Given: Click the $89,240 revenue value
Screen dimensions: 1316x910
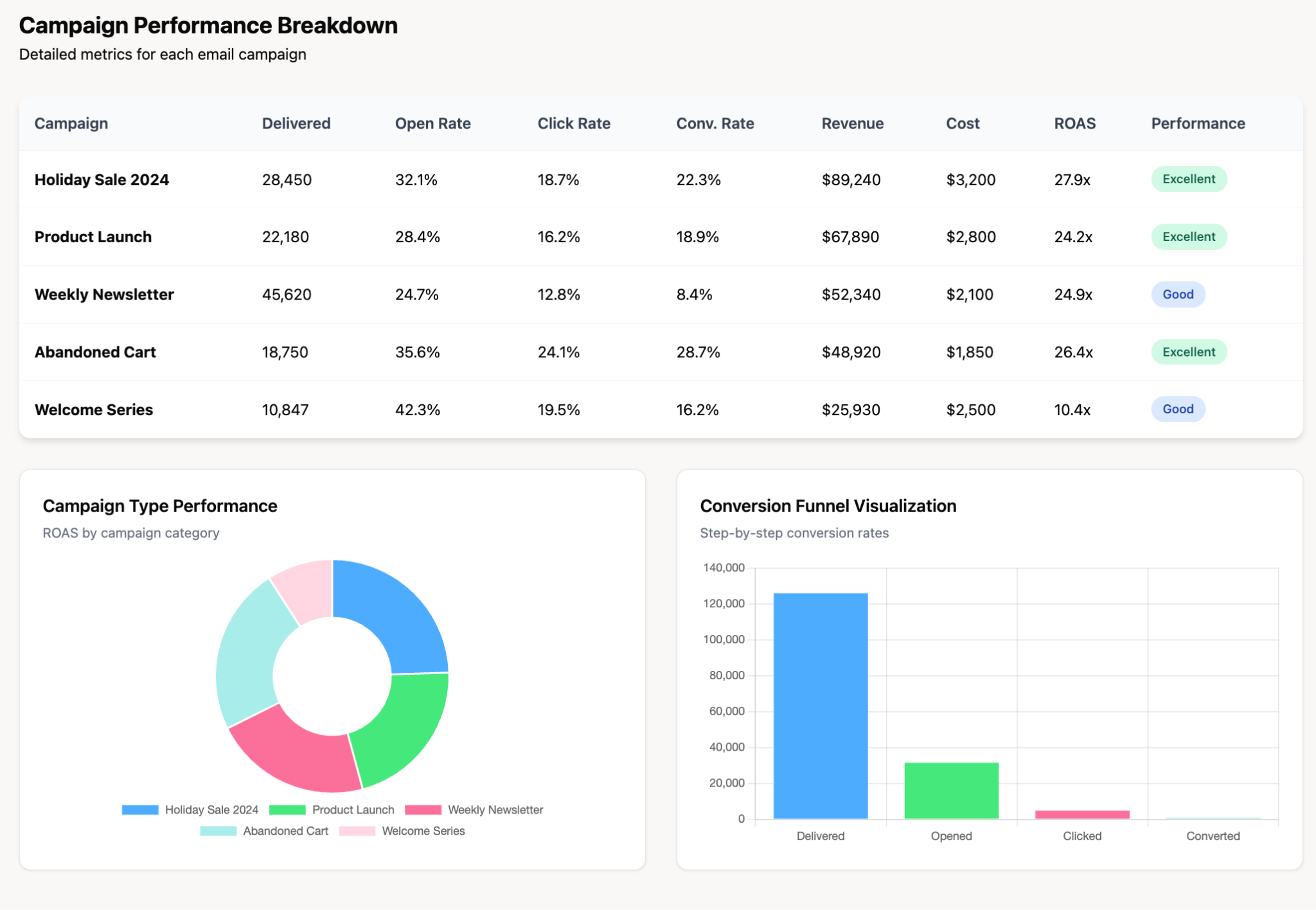Looking at the screenshot, I should click(851, 180).
